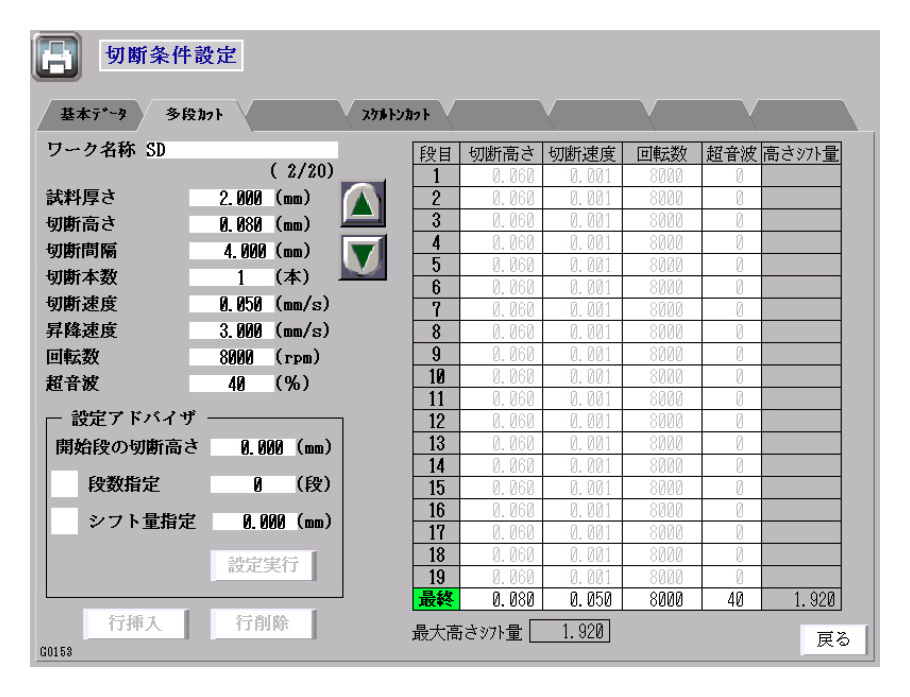Select row 10 in the 段目 column
Image resolution: width=910 pixels, height=697 pixels.
(436, 377)
